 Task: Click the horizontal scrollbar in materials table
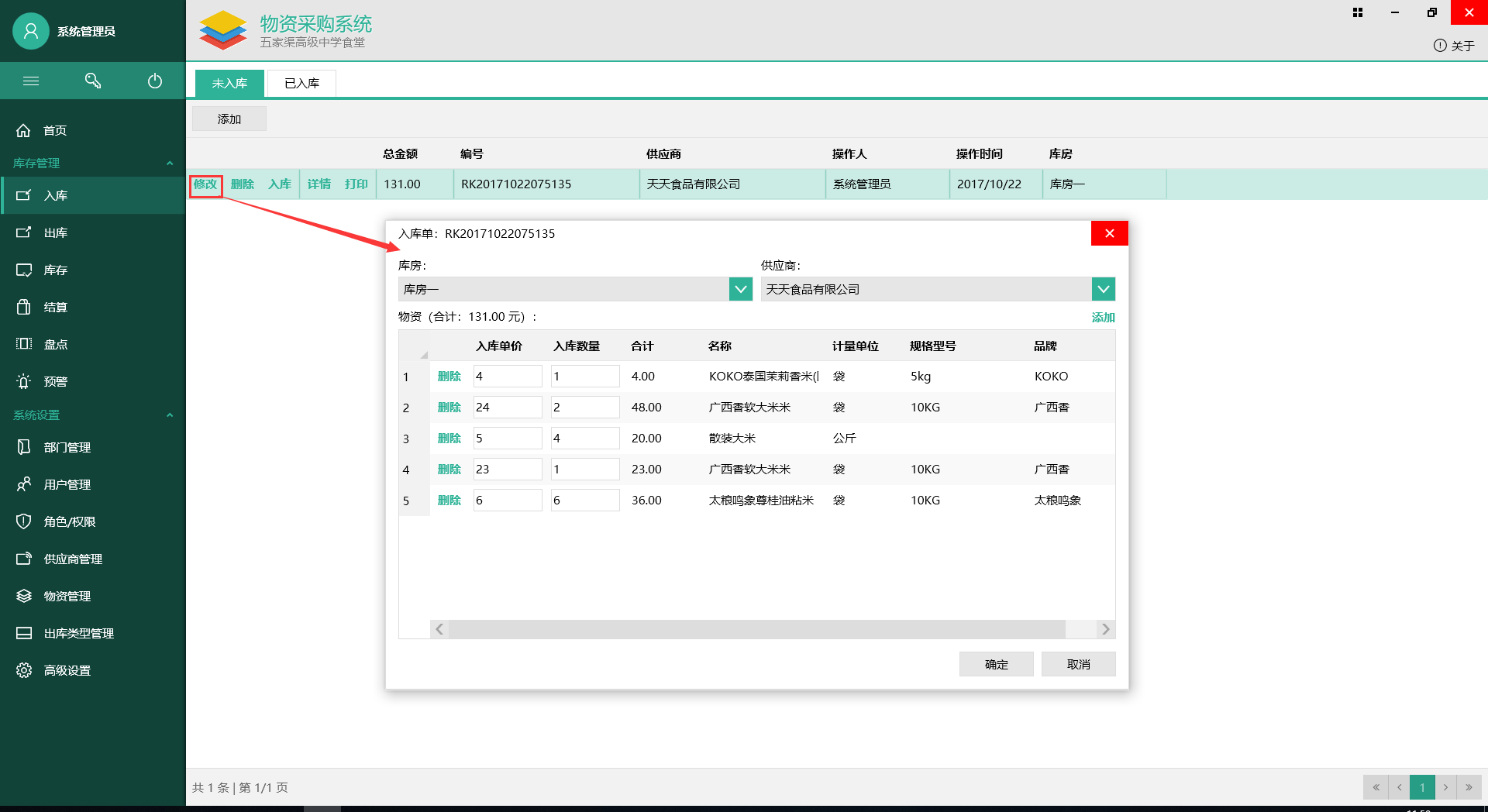(x=756, y=629)
